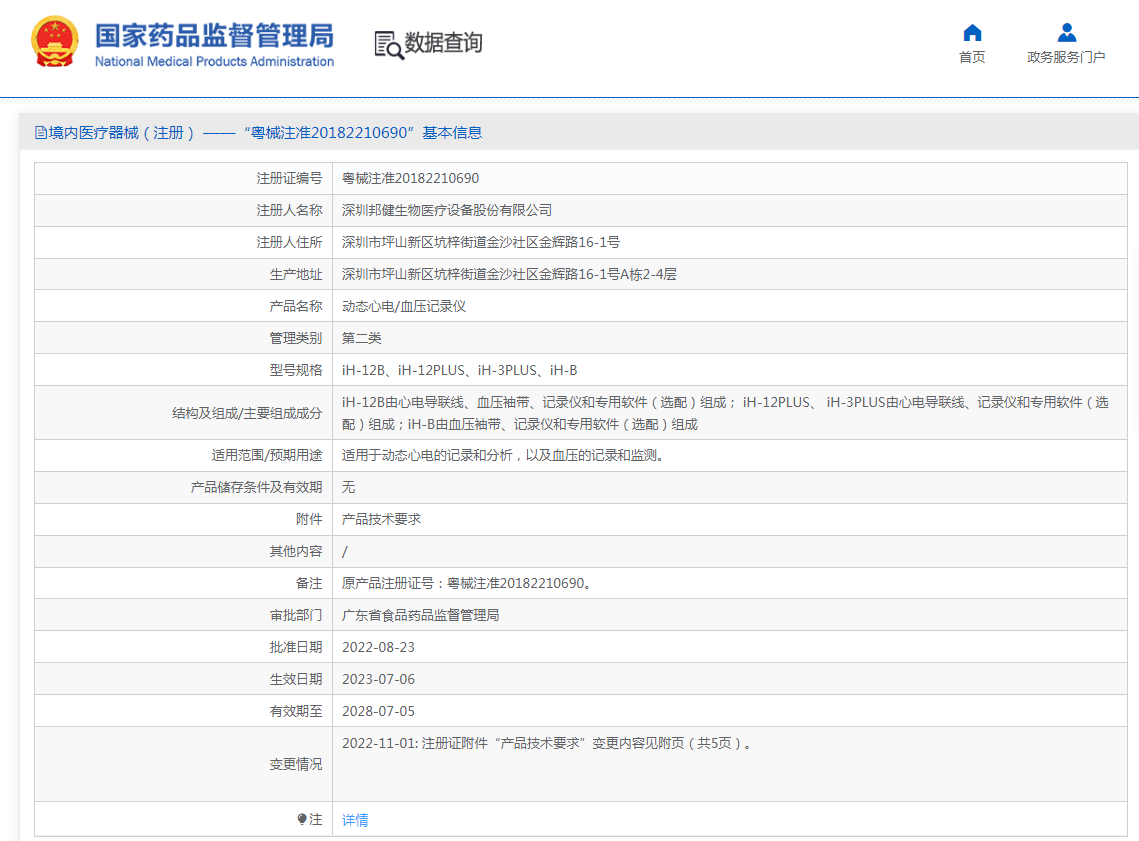The image size is (1139, 841).
Task: Click the 政务服务门户 text link
Action: [x=1066, y=57]
